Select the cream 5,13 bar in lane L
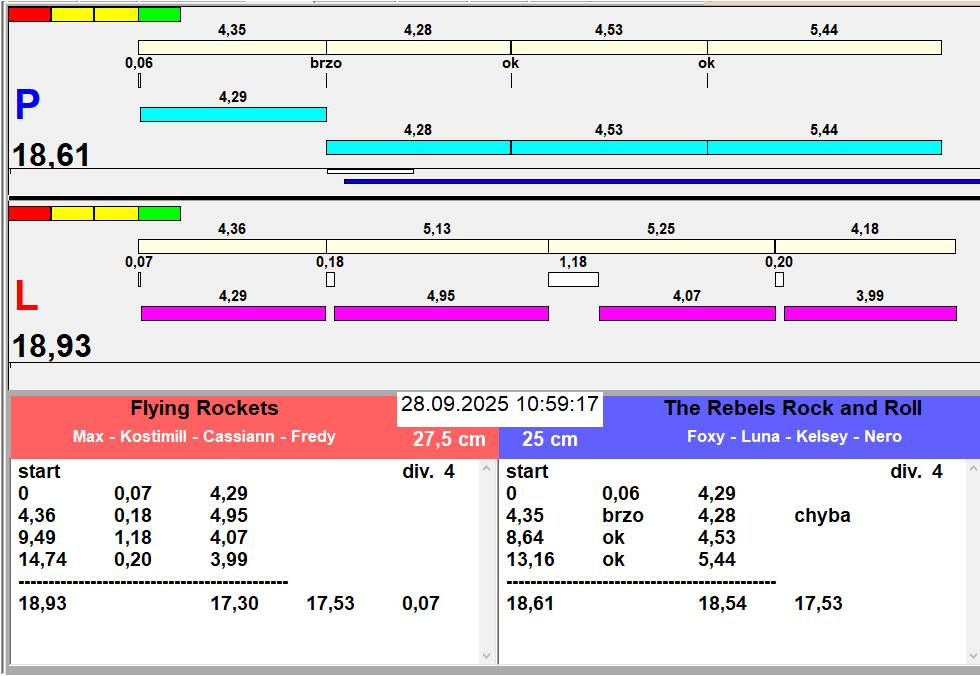Image resolution: width=980 pixels, height=676 pixels. click(x=438, y=246)
